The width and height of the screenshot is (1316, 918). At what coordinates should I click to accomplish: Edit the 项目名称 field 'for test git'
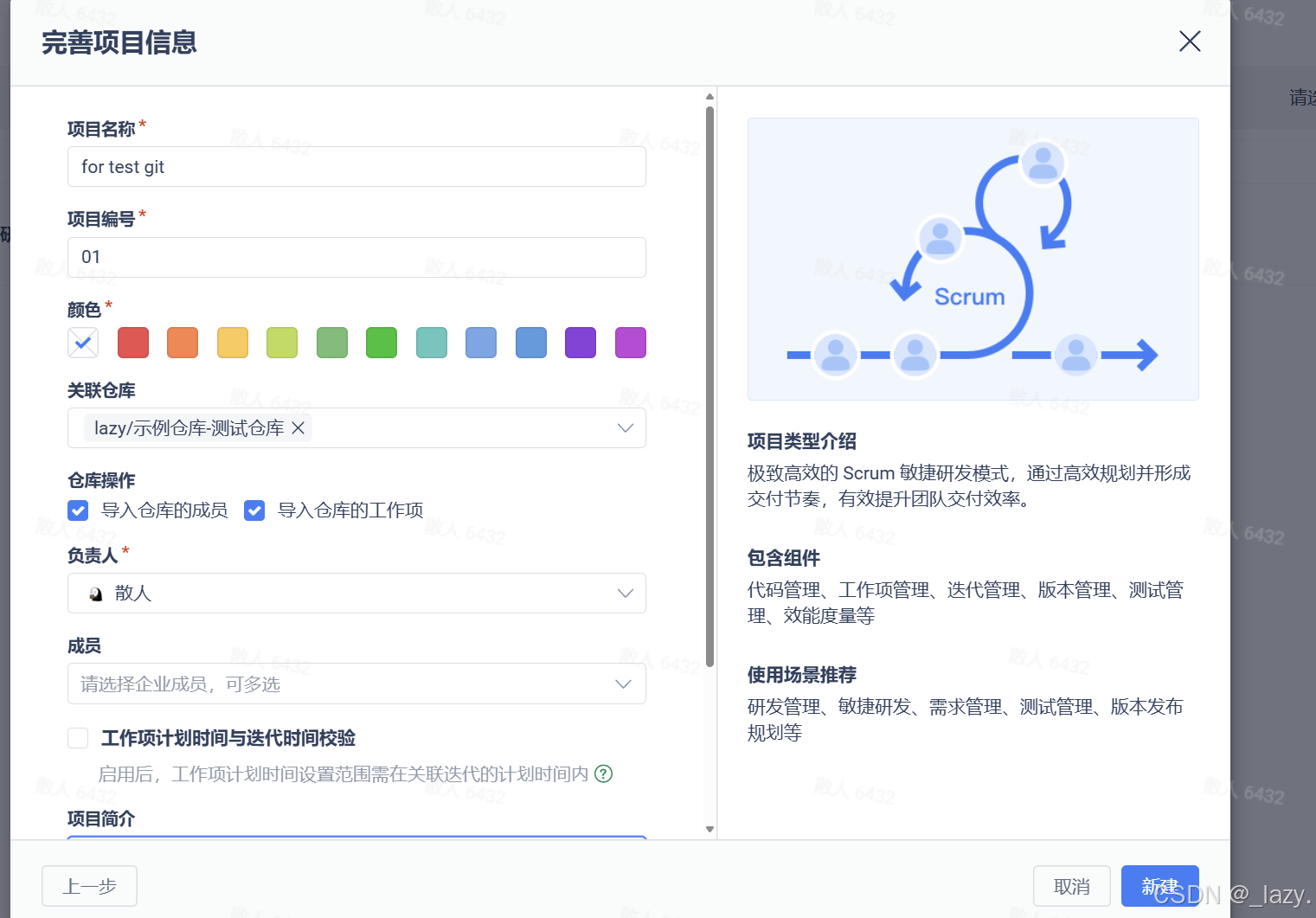pyautogui.click(x=356, y=167)
